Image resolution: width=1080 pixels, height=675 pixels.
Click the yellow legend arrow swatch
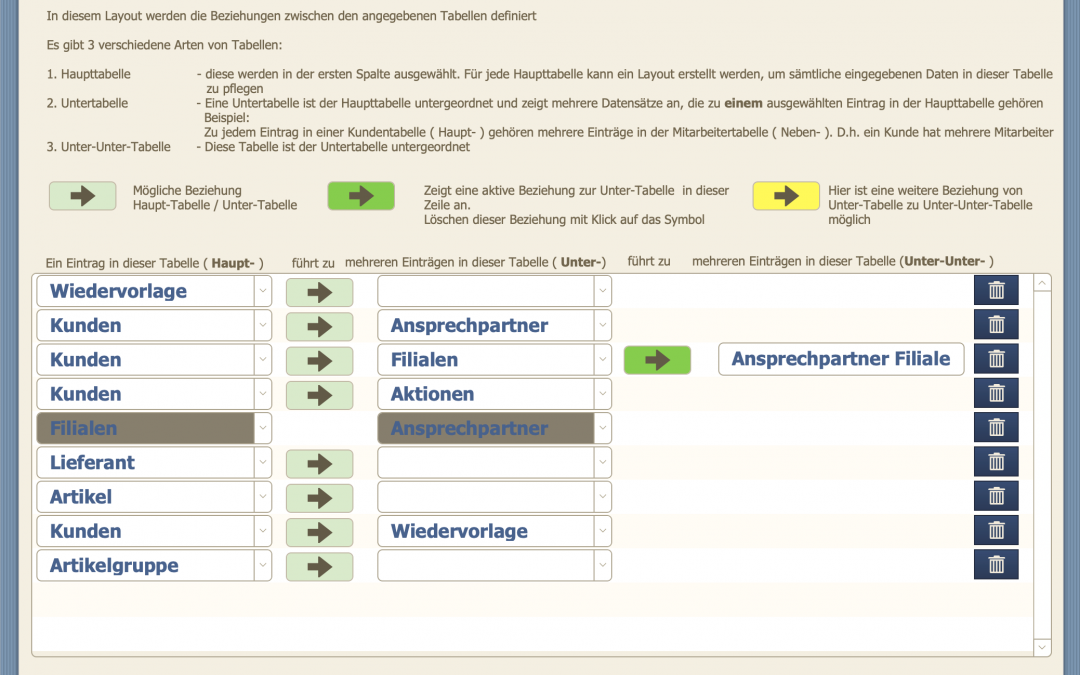coord(786,196)
